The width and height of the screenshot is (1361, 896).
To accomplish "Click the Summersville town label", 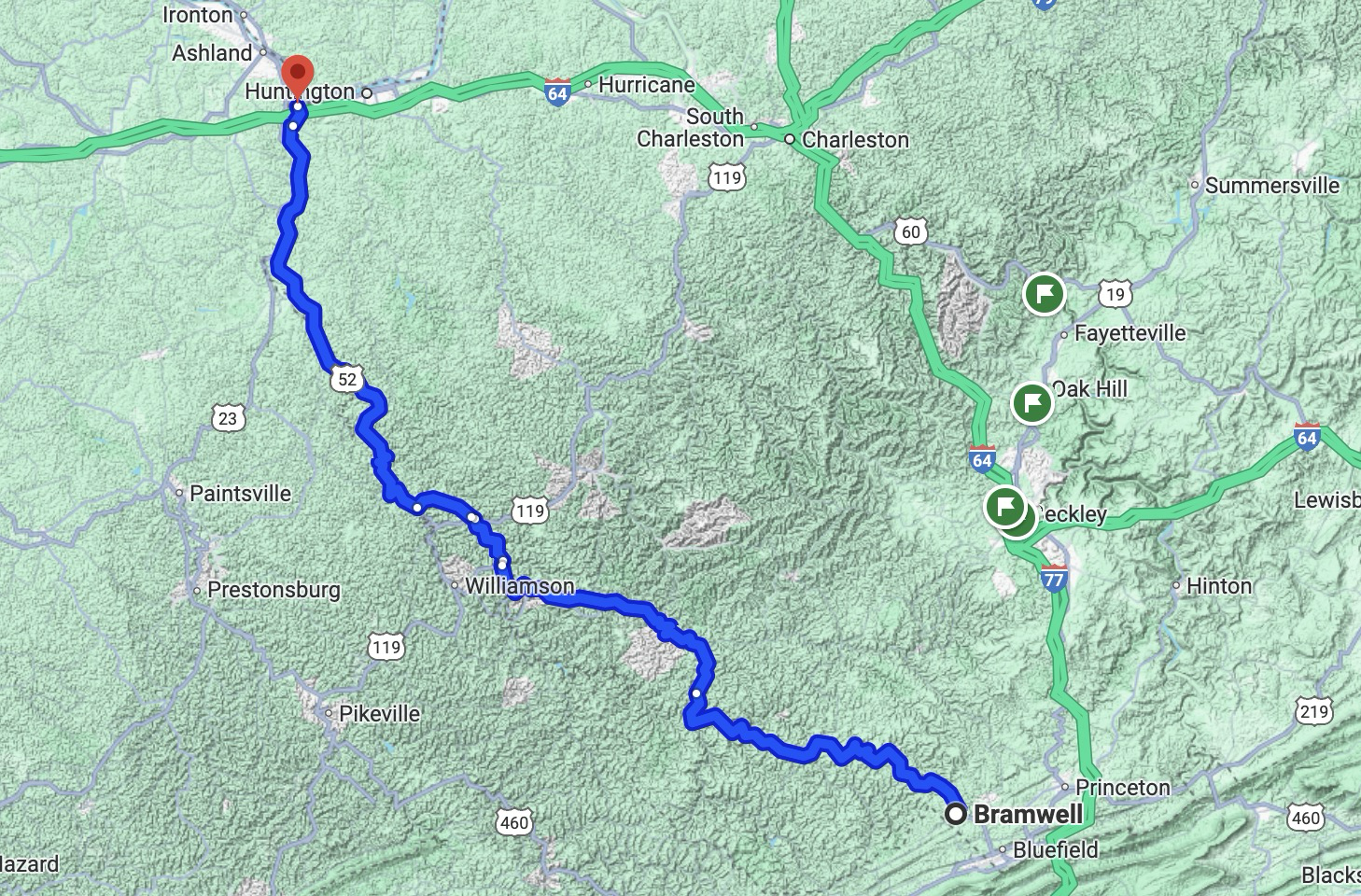I will point(1272,185).
